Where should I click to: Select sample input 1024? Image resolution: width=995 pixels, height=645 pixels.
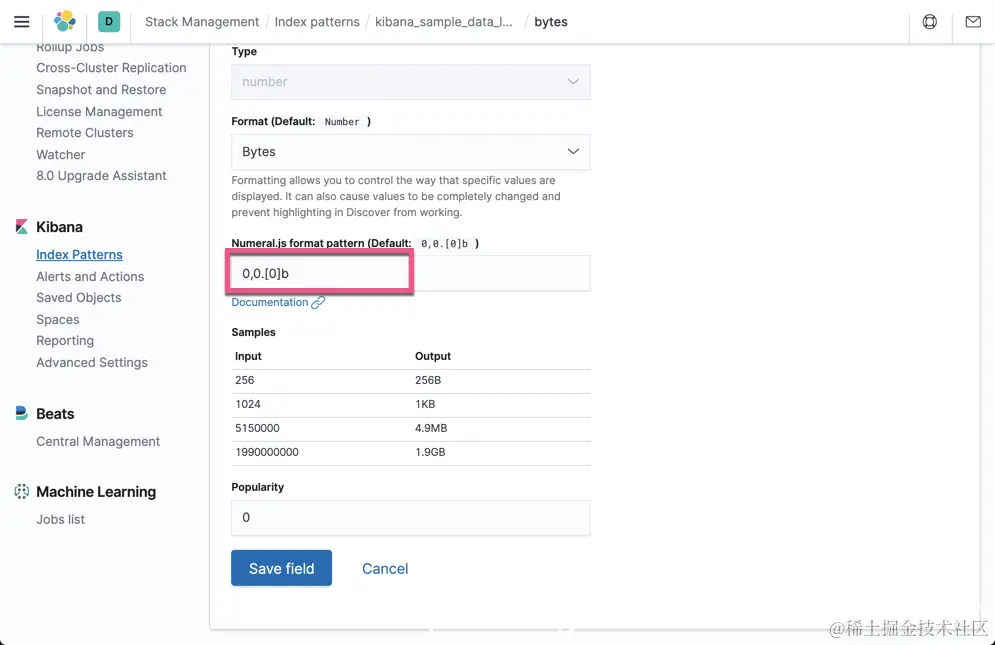(x=247, y=404)
